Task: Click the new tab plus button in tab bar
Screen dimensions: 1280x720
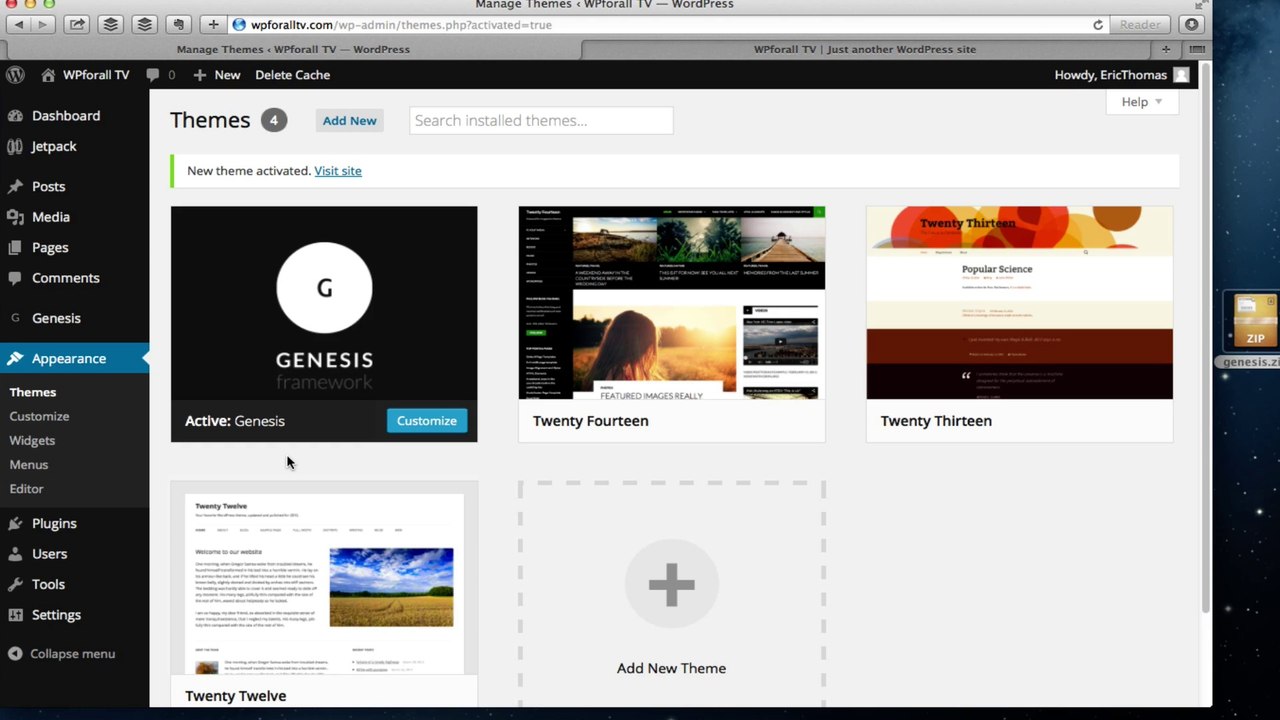Action: (1166, 49)
